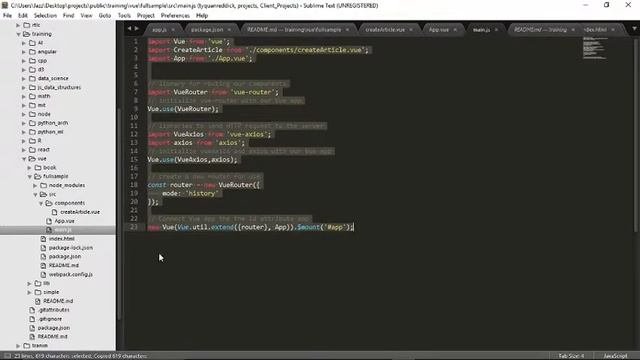The width and height of the screenshot is (640, 360).
Task: Click 'vue-router' string on line 7
Action: point(252,92)
